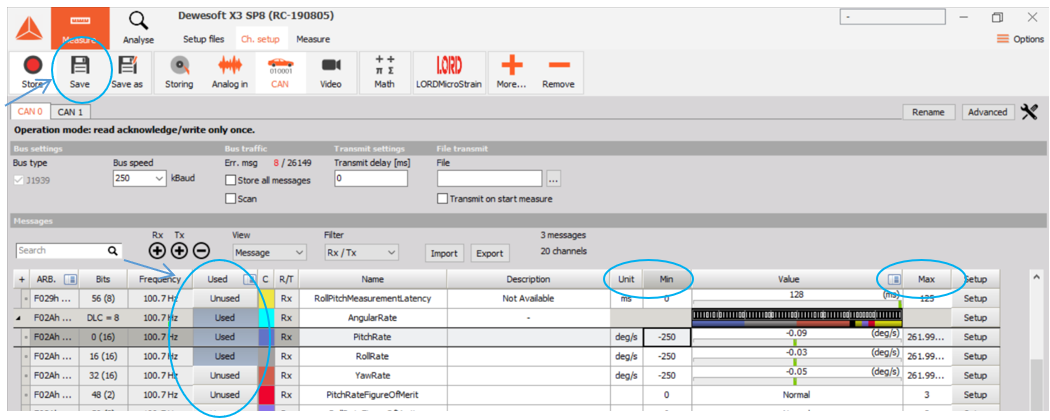Click column chooser icon in ARB. header
The image size is (1050, 420).
tap(69, 279)
